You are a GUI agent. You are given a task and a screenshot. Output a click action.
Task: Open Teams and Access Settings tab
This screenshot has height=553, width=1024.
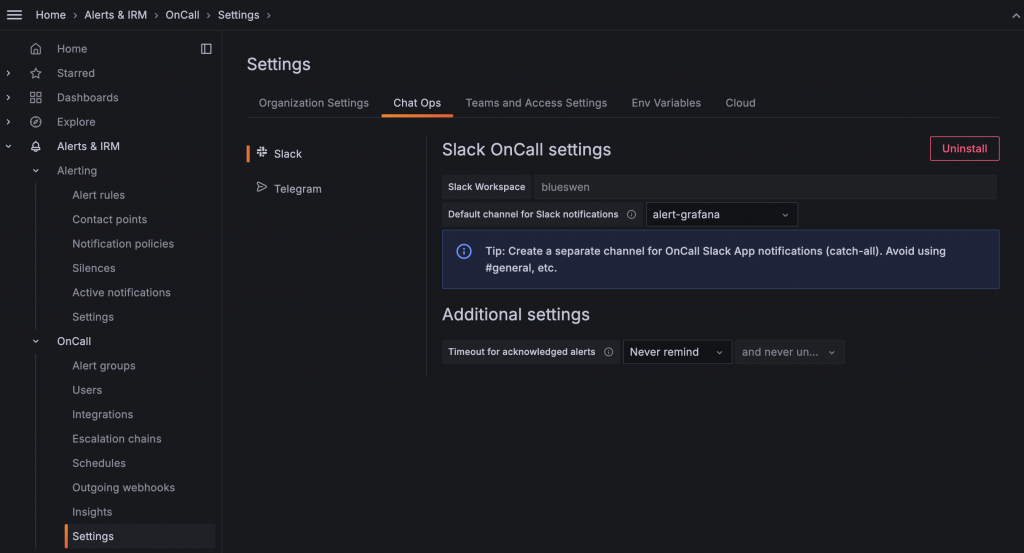[x=536, y=103]
